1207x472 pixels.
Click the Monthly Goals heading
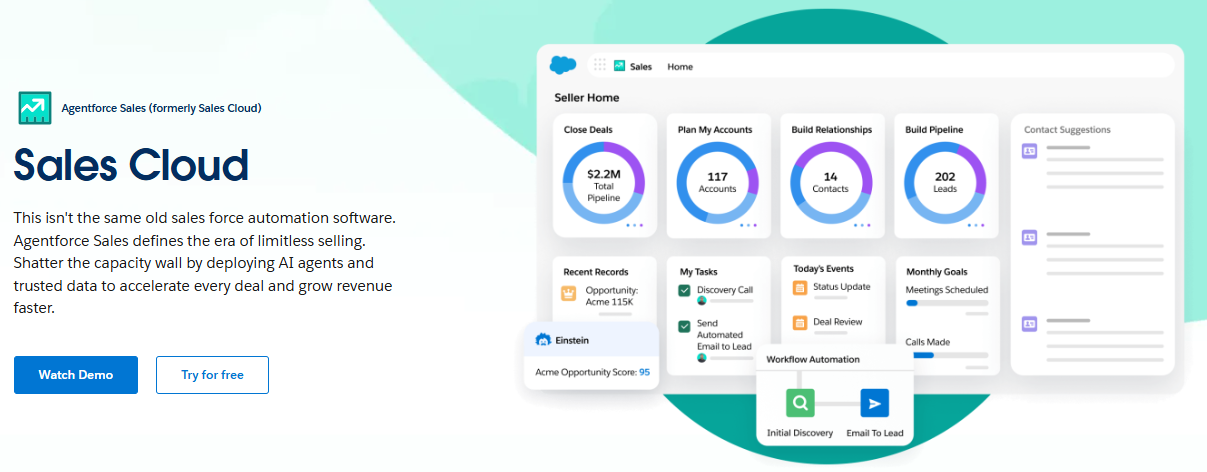937,272
